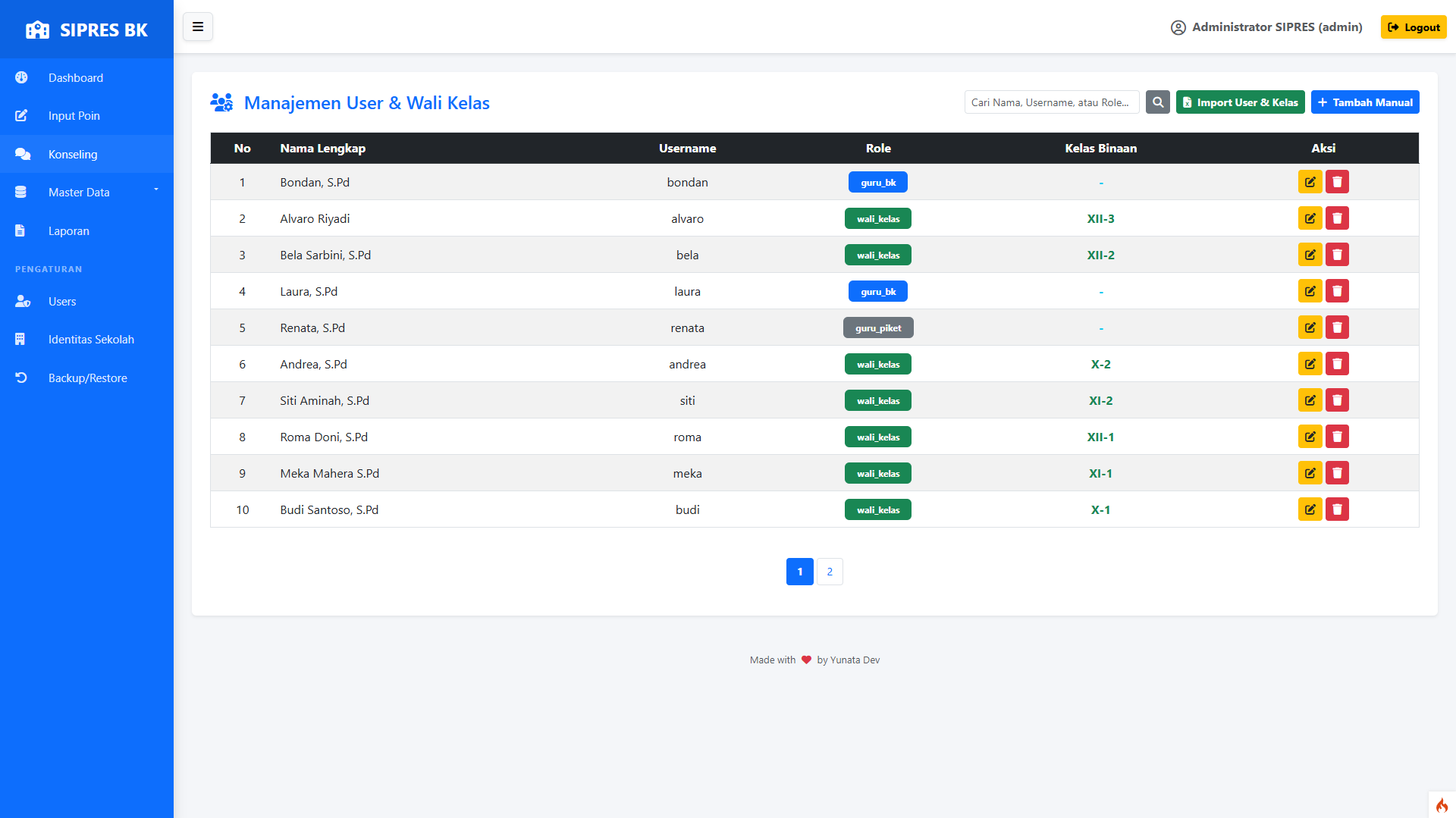1456x818 pixels.
Task: Delete user Alvaro Riyadi
Action: pyautogui.click(x=1337, y=218)
